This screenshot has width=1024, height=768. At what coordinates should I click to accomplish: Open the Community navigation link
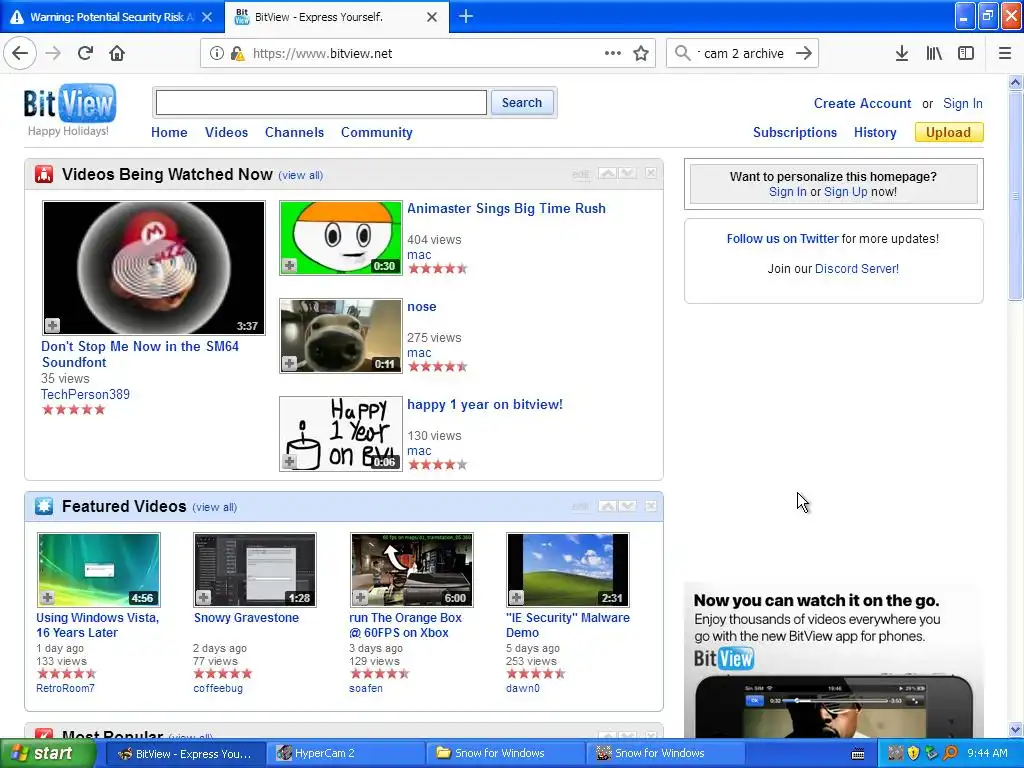377,132
